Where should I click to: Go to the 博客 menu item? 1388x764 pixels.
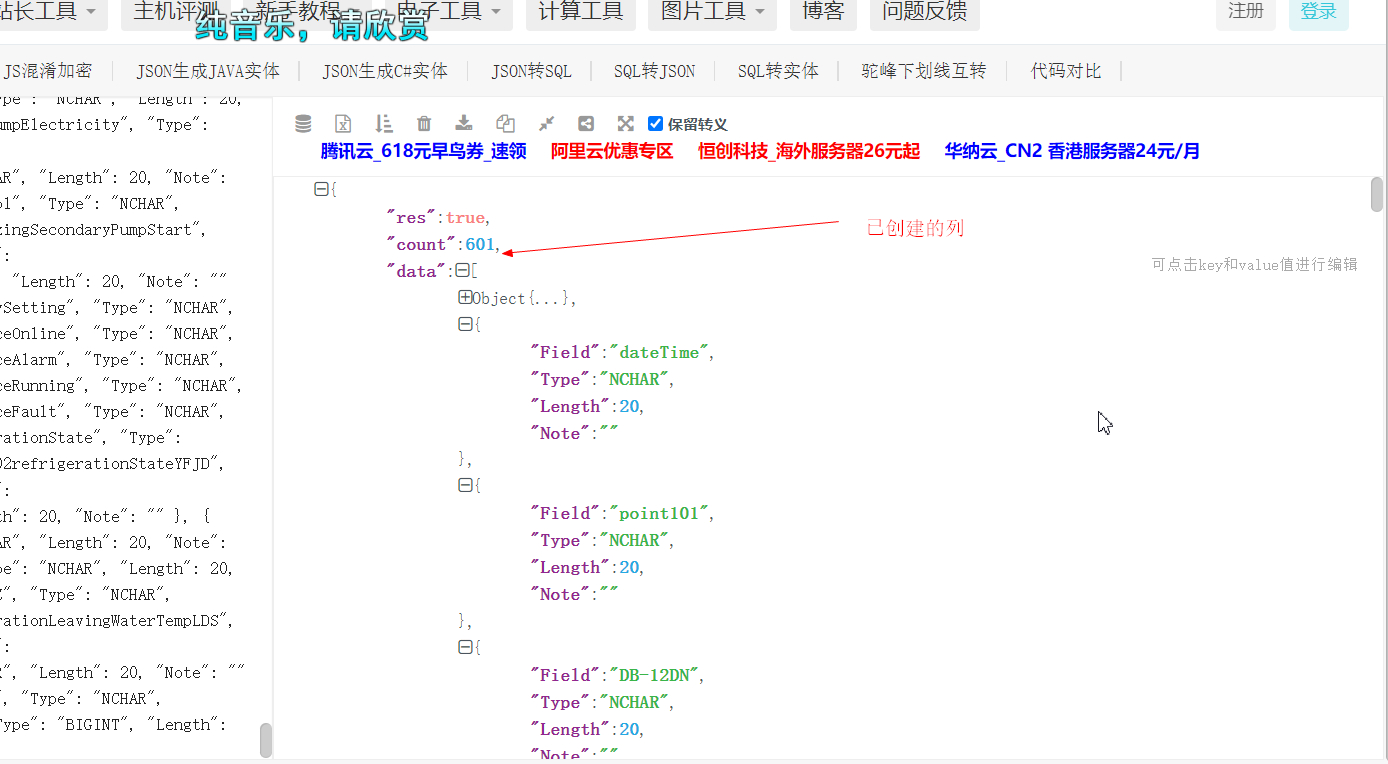[x=823, y=12]
